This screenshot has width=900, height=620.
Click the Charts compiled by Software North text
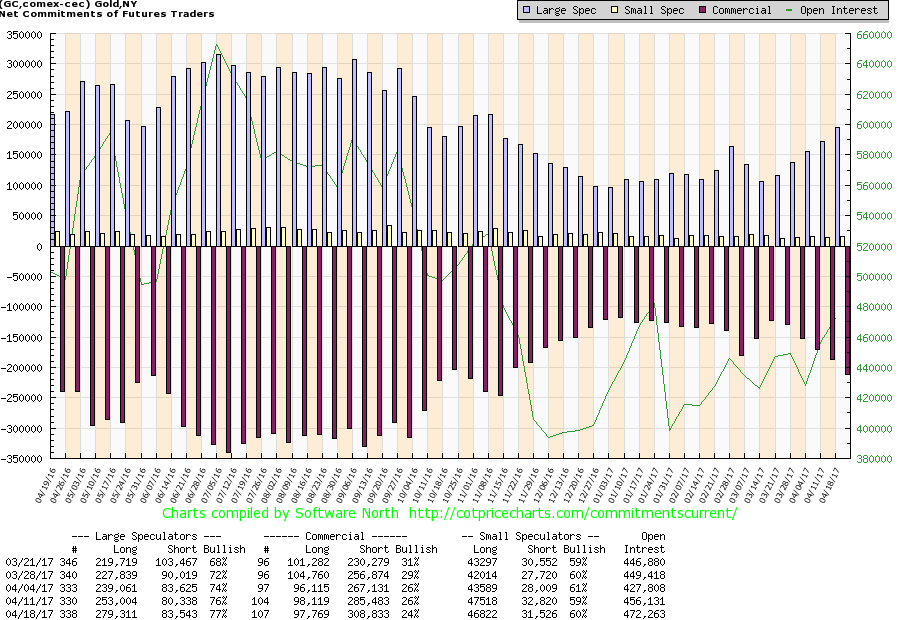click(x=278, y=513)
